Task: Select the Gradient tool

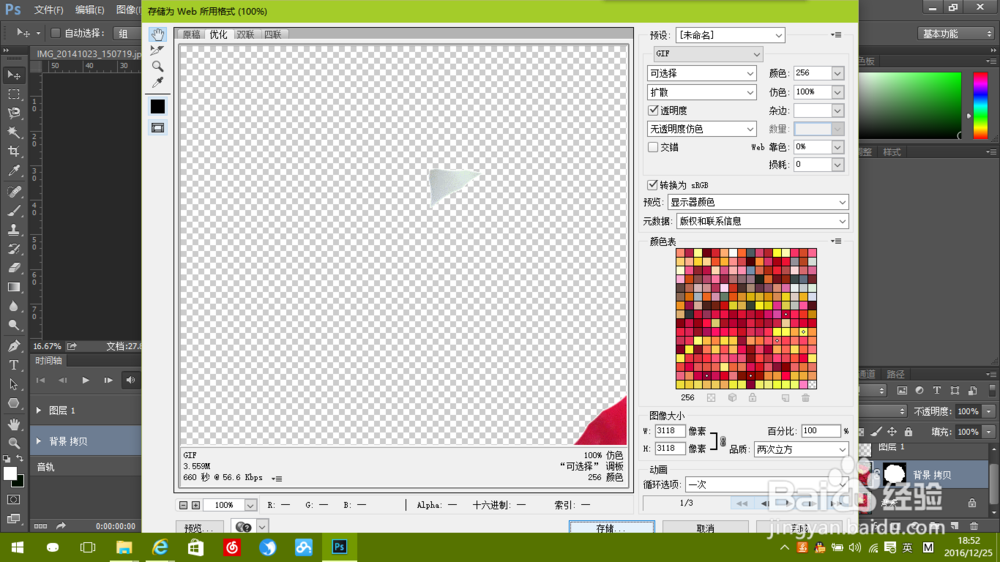Action: click(x=13, y=287)
